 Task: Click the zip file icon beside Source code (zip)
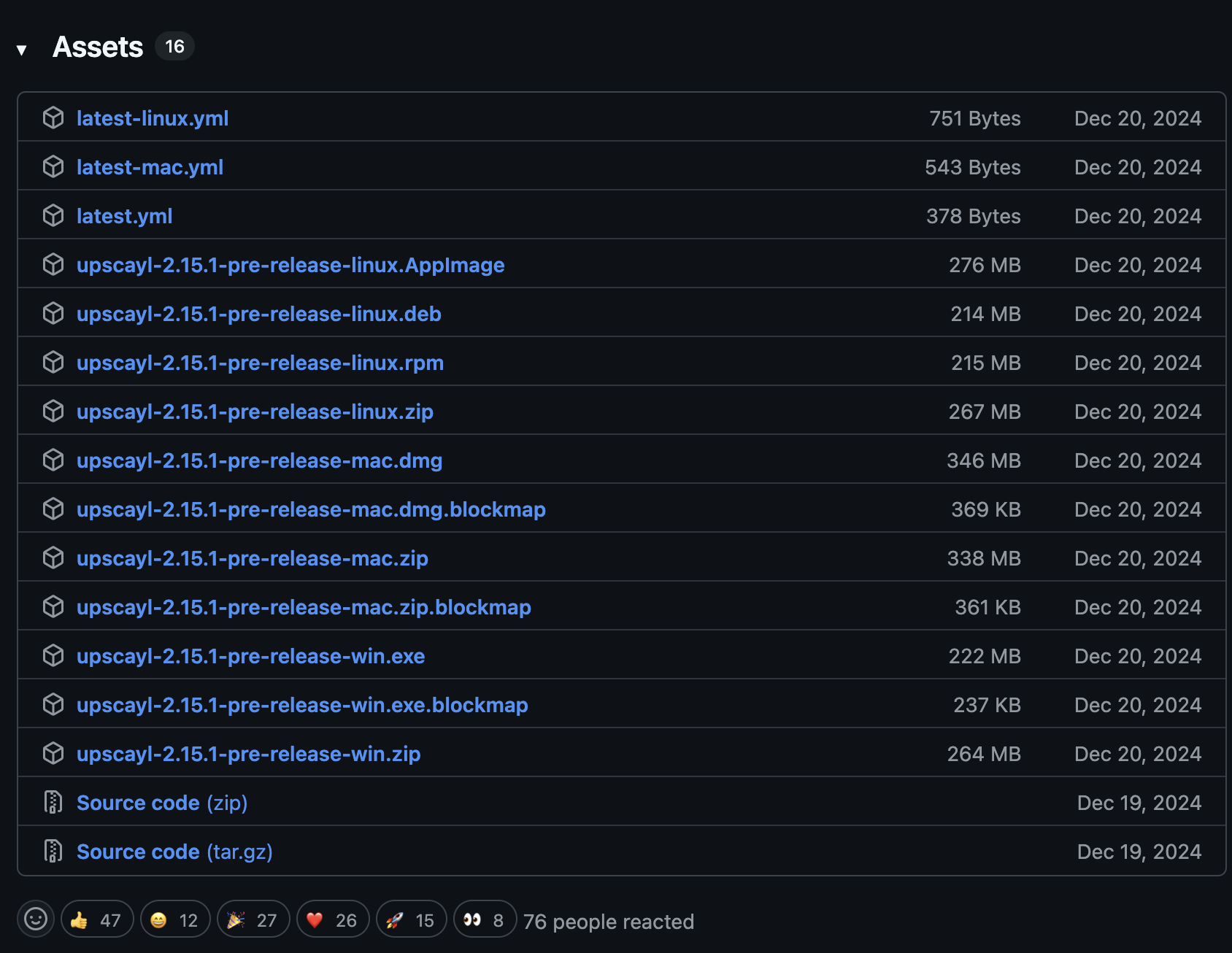[x=53, y=802]
